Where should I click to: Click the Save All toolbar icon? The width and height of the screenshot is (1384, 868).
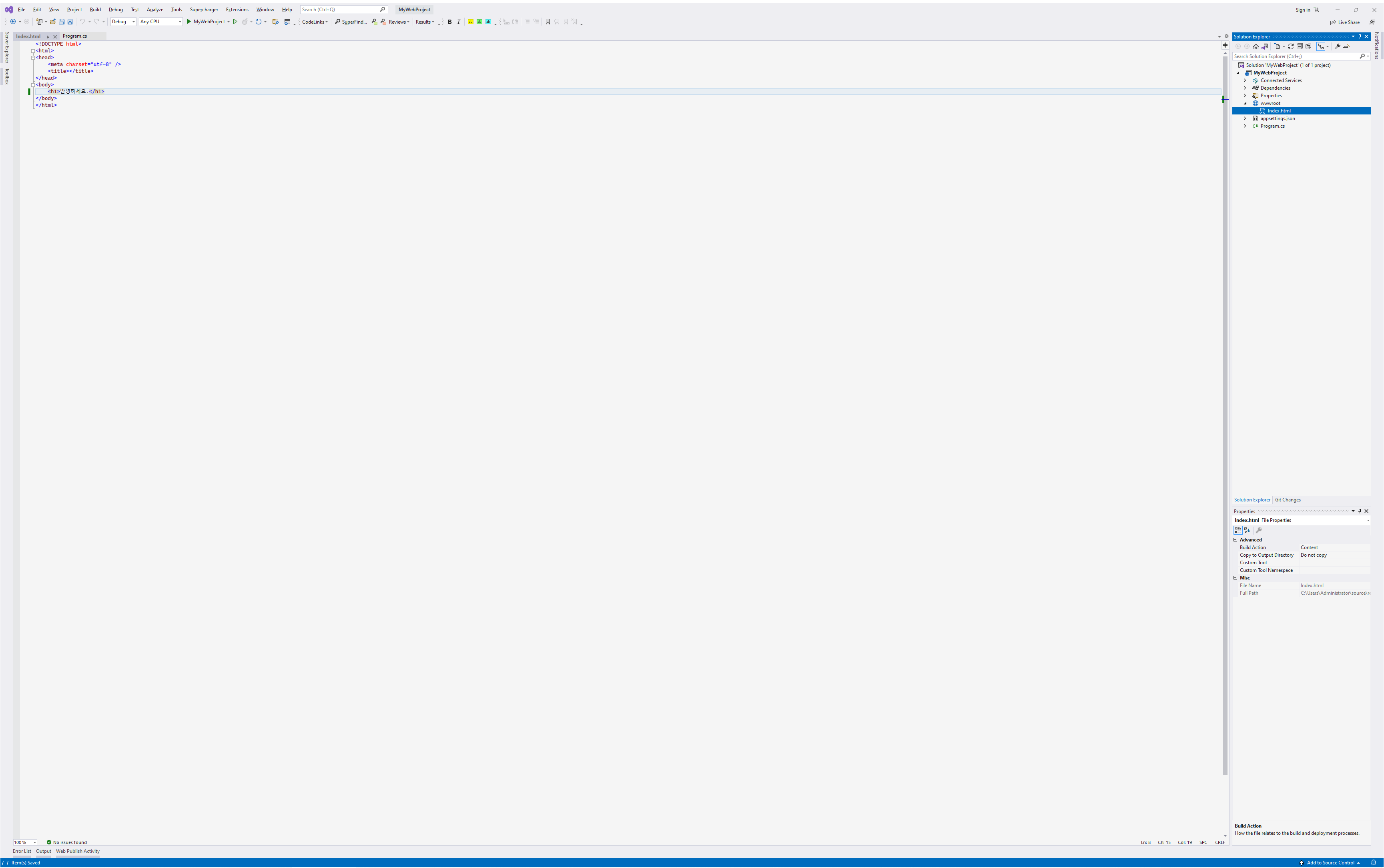(x=70, y=22)
